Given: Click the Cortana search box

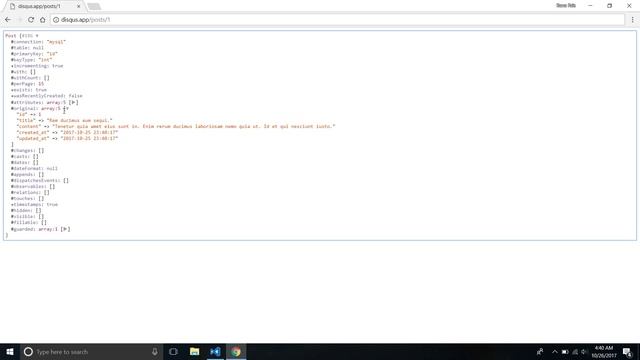Looking at the screenshot, I should [x=91, y=351].
